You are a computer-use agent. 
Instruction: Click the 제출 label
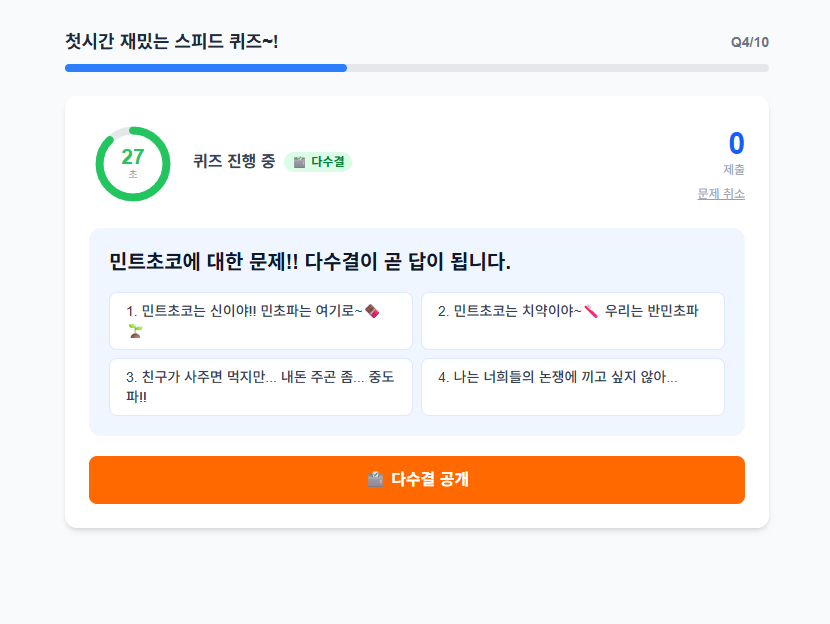tap(734, 169)
